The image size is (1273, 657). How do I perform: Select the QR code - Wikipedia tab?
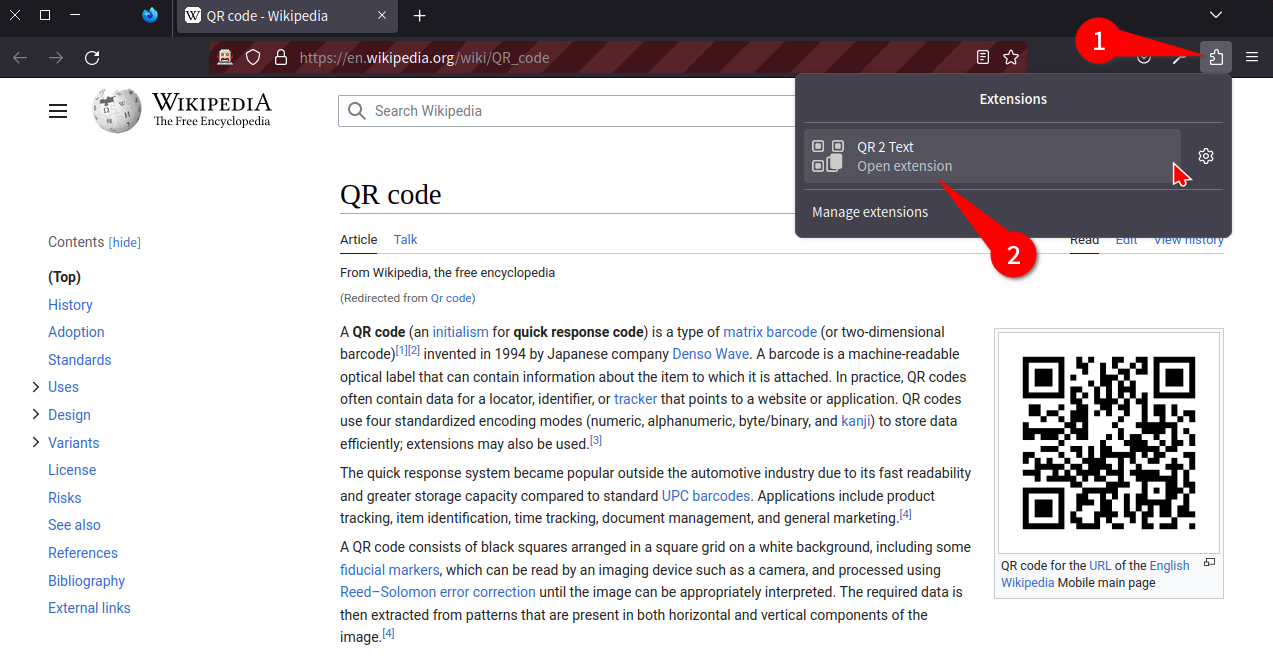(289, 16)
